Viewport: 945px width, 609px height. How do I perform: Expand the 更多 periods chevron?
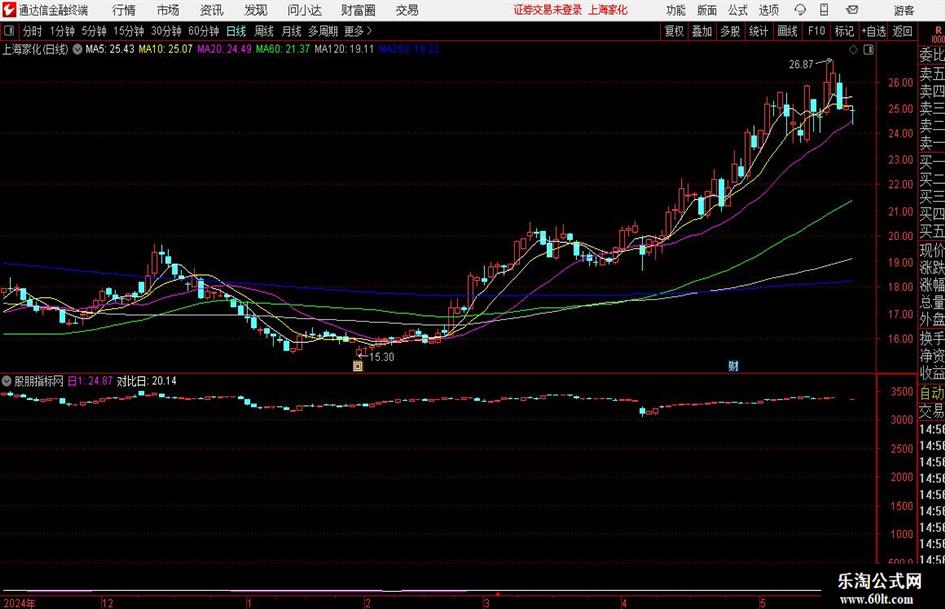[369, 31]
